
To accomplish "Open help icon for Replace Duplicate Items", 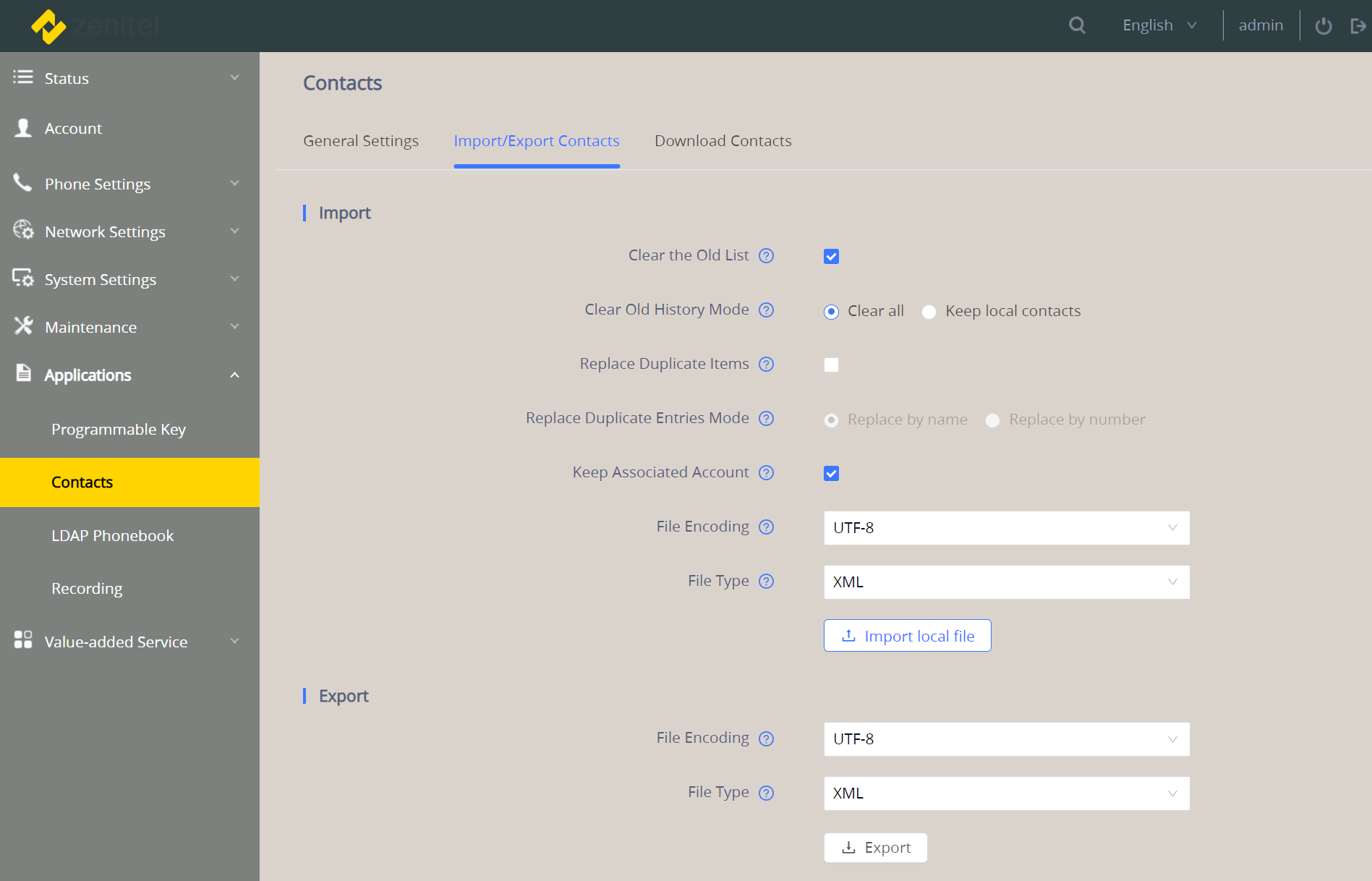I will pos(766,364).
